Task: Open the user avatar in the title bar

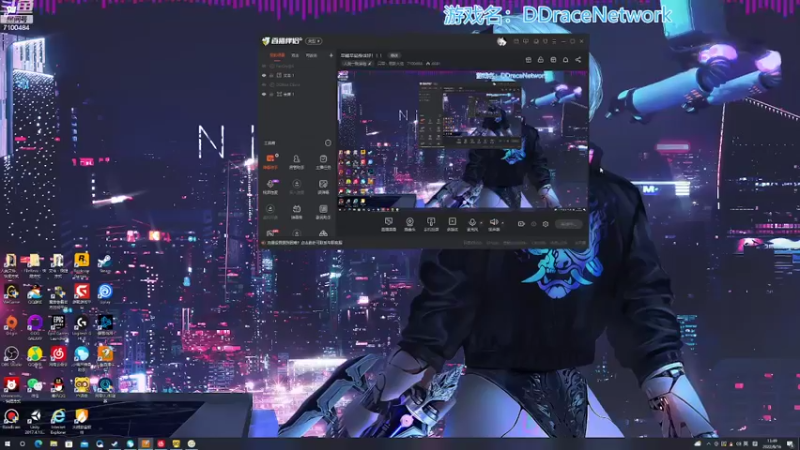Action: click(x=502, y=41)
